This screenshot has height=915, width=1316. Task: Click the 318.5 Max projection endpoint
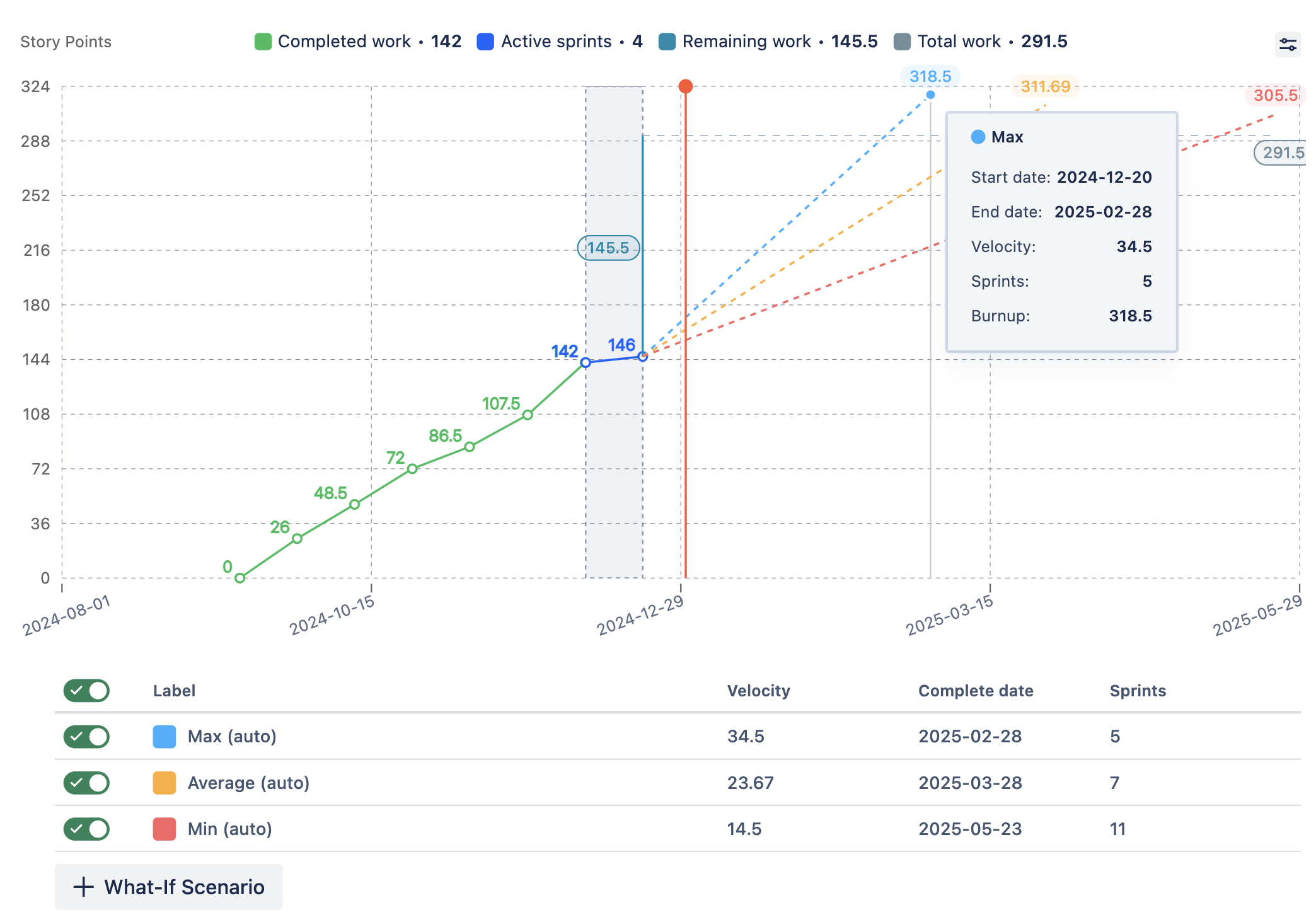(929, 93)
